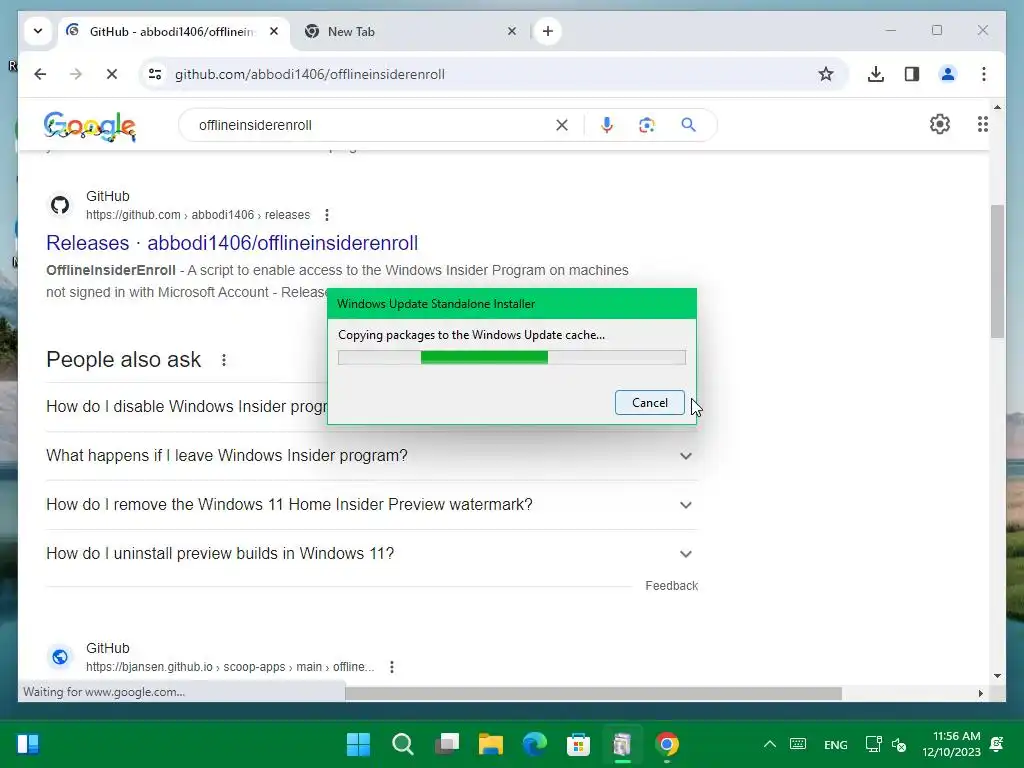Click the scroll right arrow on horizontal scrollbar
The height and width of the screenshot is (768, 1024).
click(980, 693)
